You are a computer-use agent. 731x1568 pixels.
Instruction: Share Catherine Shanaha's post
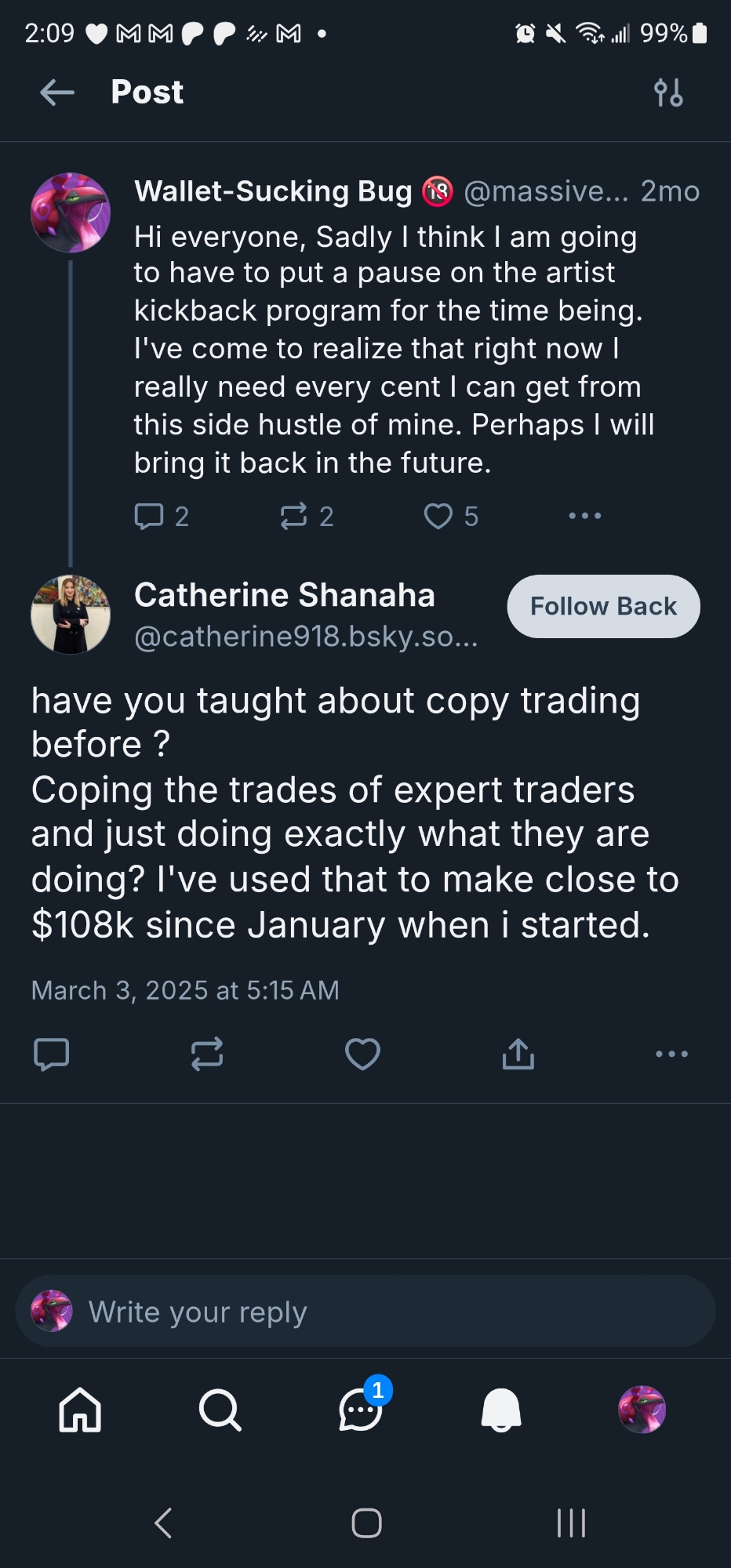click(x=518, y=1054)
